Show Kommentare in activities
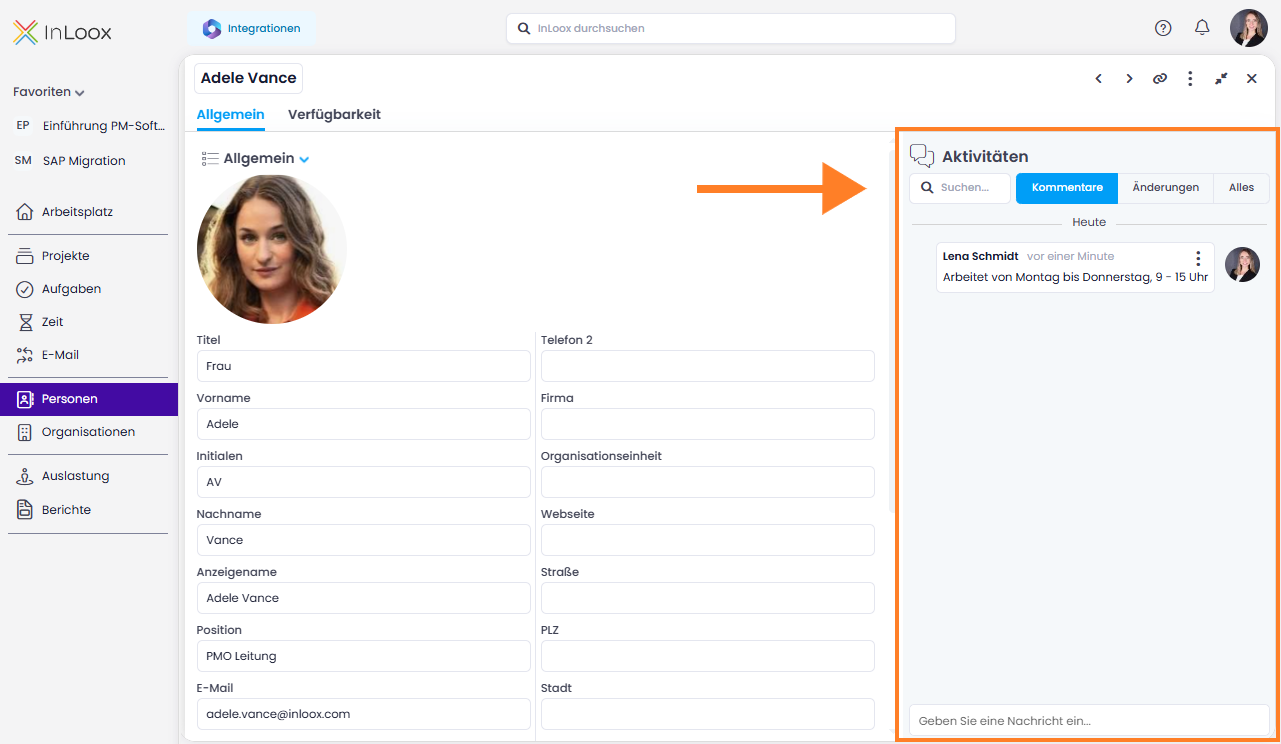 pos(1067,188)
